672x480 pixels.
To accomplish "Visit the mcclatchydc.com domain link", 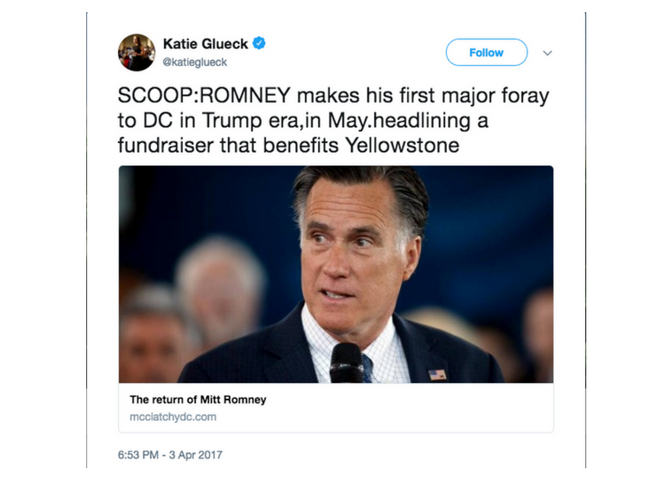I will pyautogui.click(x=172, y=416).
